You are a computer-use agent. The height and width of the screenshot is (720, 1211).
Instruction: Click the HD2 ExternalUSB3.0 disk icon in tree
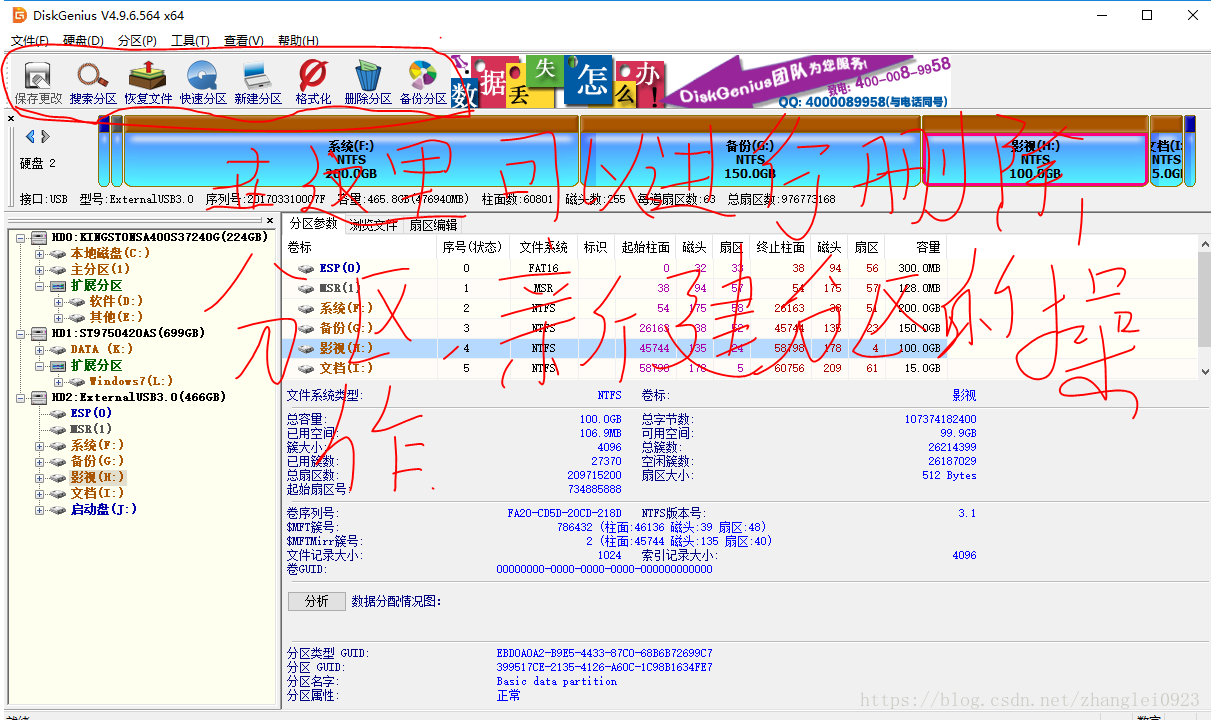point(38,397)
